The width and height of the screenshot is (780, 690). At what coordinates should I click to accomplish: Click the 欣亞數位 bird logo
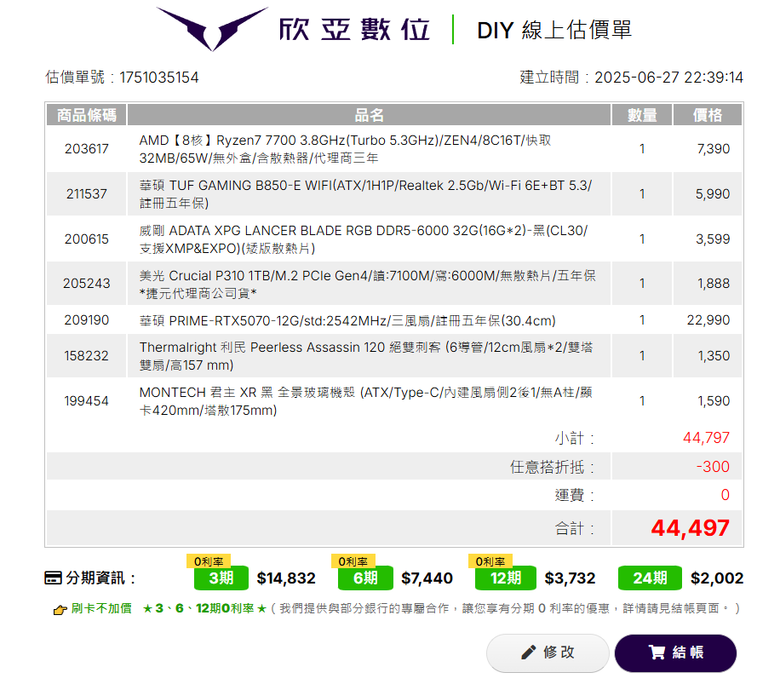pos(212,28)
